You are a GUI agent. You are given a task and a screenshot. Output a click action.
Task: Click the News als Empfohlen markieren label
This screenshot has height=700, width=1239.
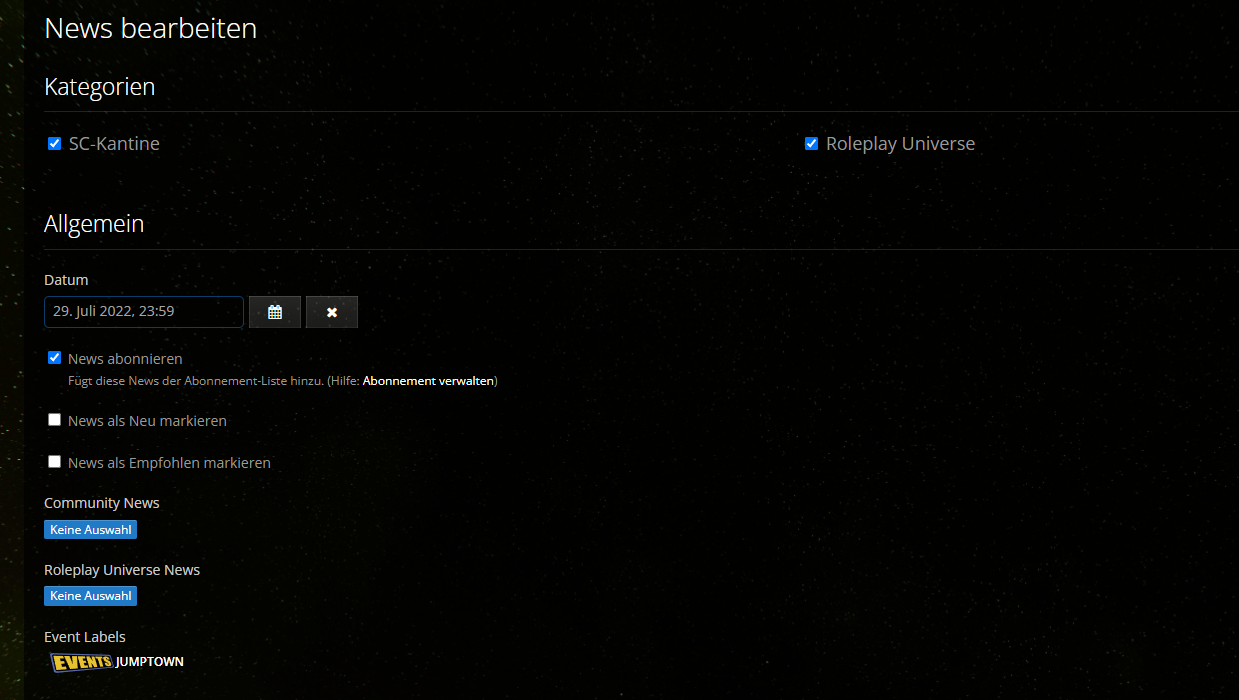pos(169,463)
